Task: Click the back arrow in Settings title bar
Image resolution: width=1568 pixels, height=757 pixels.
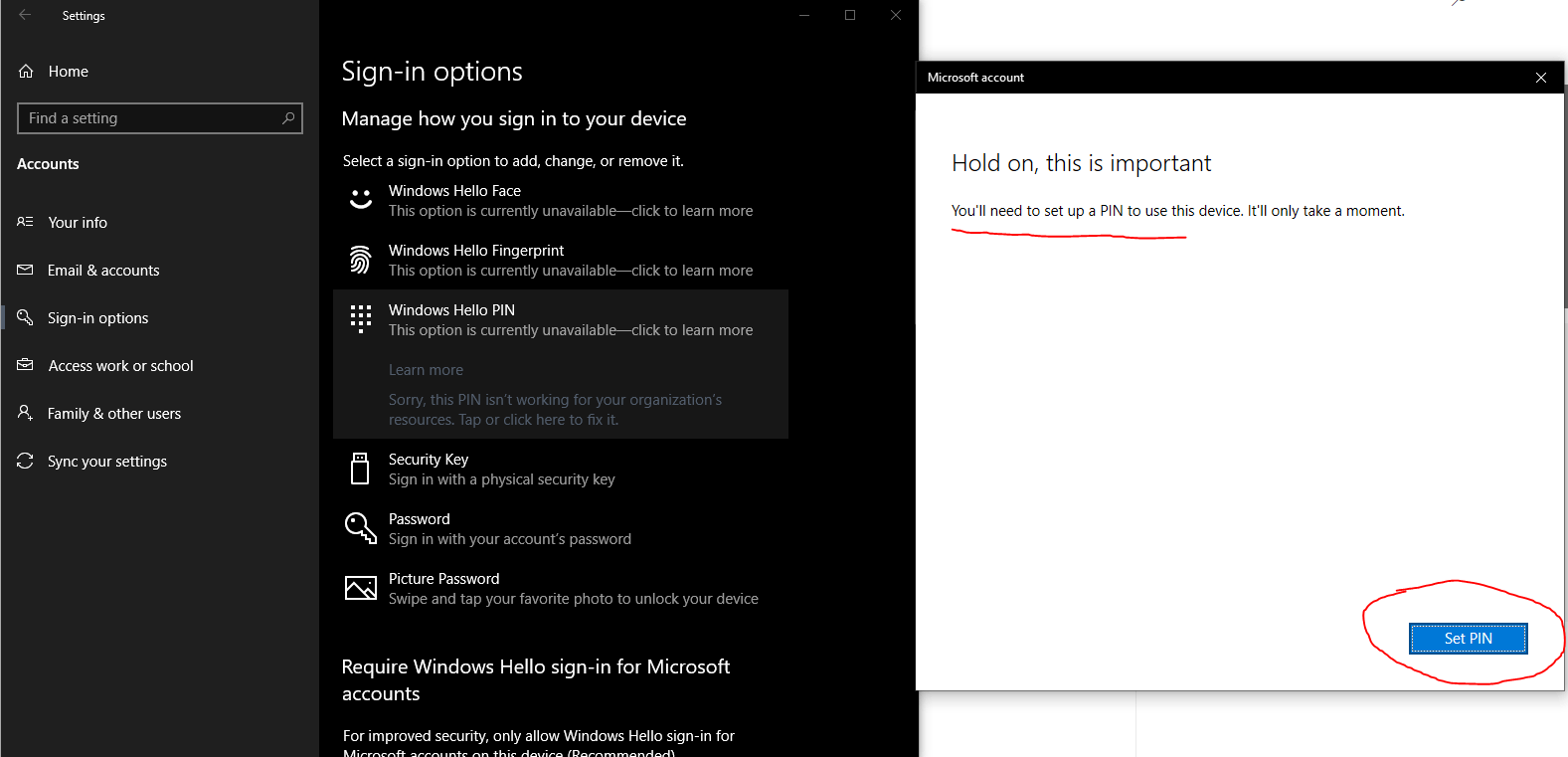Action: coord(25,15)
